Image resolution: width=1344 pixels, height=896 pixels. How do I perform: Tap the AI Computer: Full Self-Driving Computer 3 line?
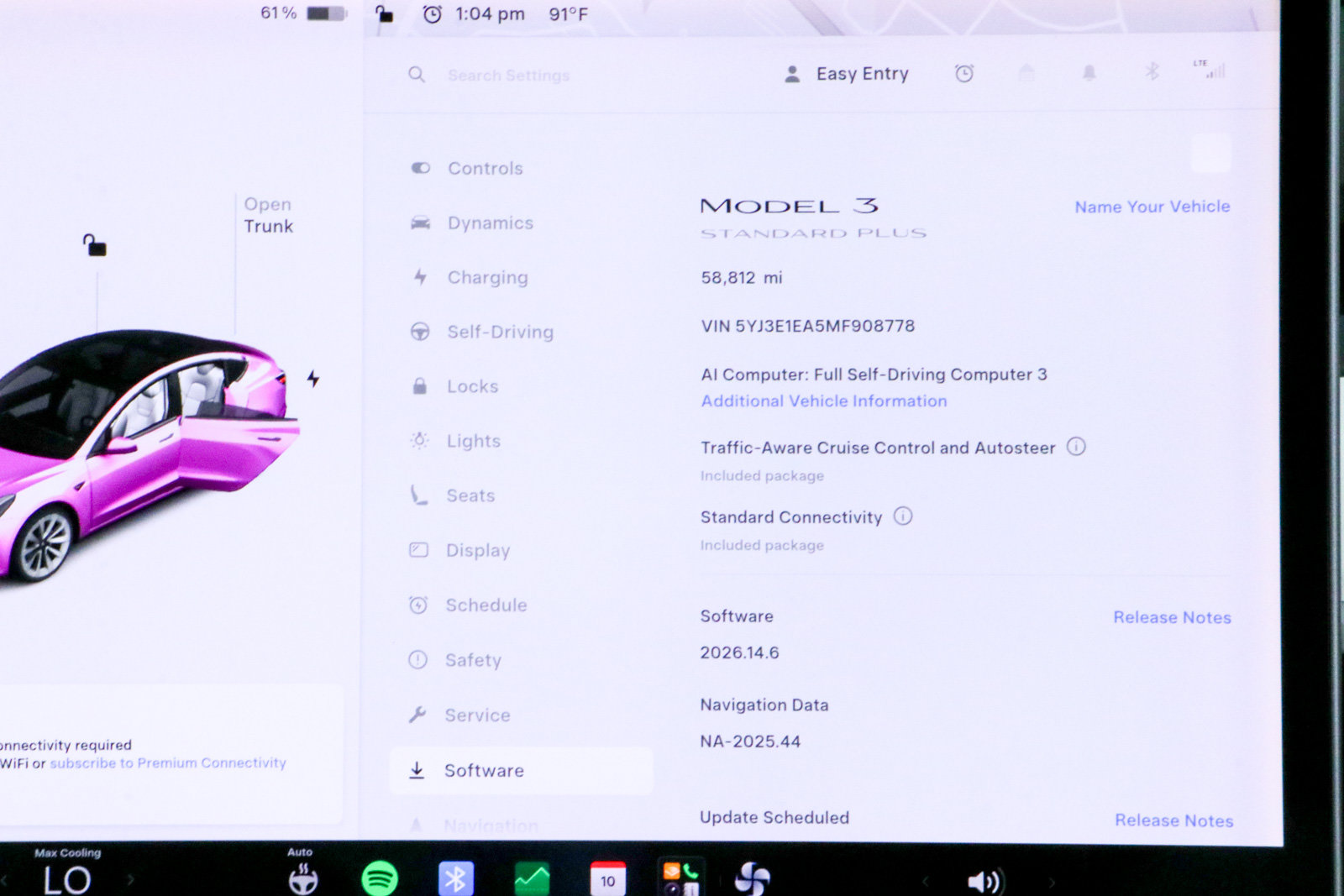[x=874, y=375]
